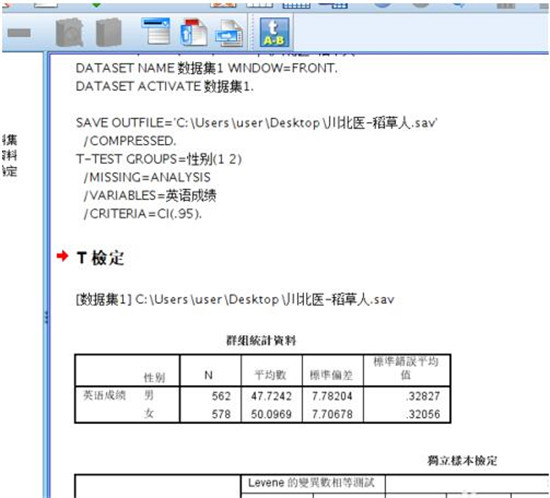This screenshot has width=550, height=498.
Task: Click the SAVE OUTFILE log line
Action: click(256, 123)
